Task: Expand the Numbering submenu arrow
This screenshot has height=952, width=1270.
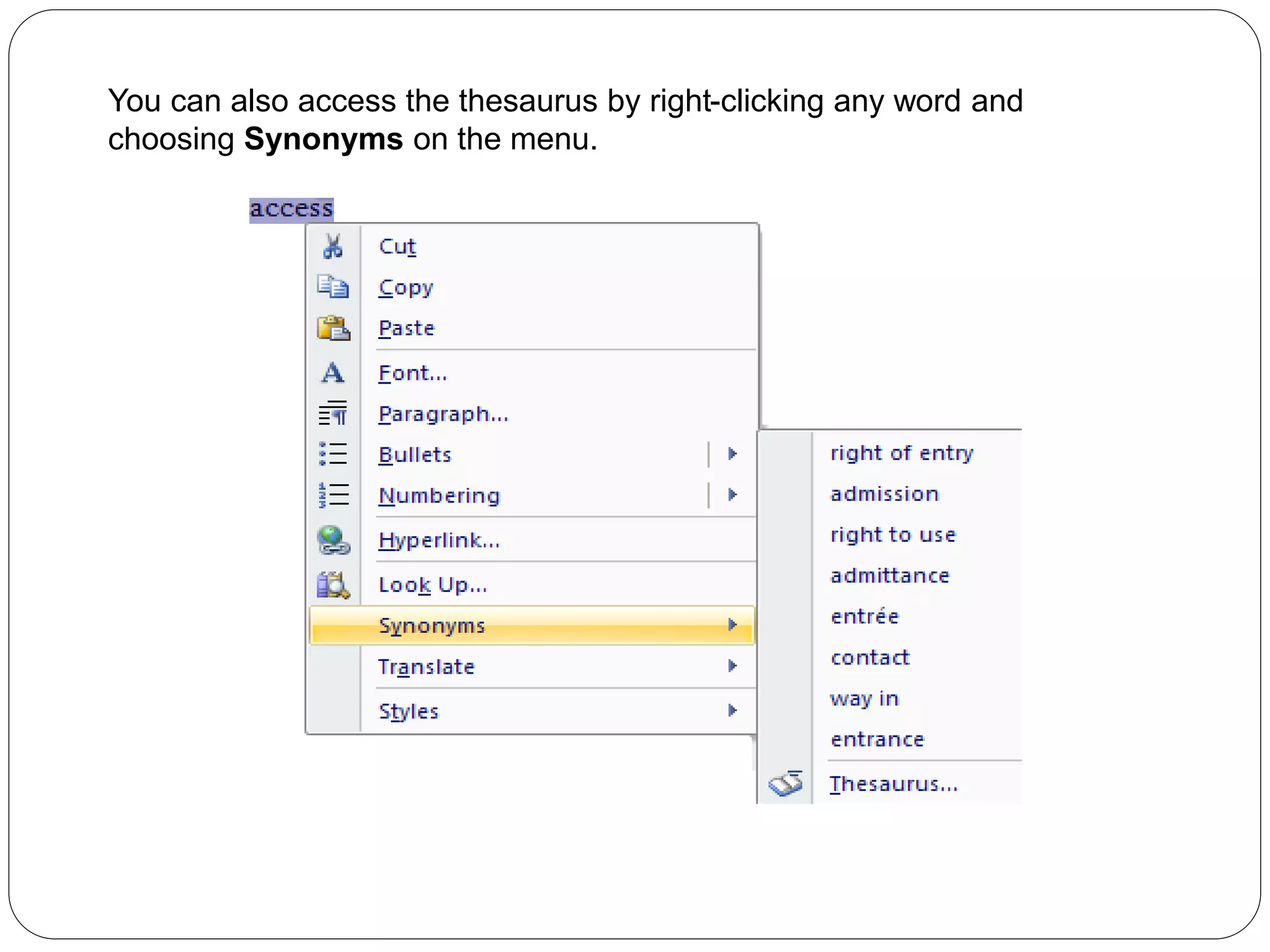Action: pos(732,495)
